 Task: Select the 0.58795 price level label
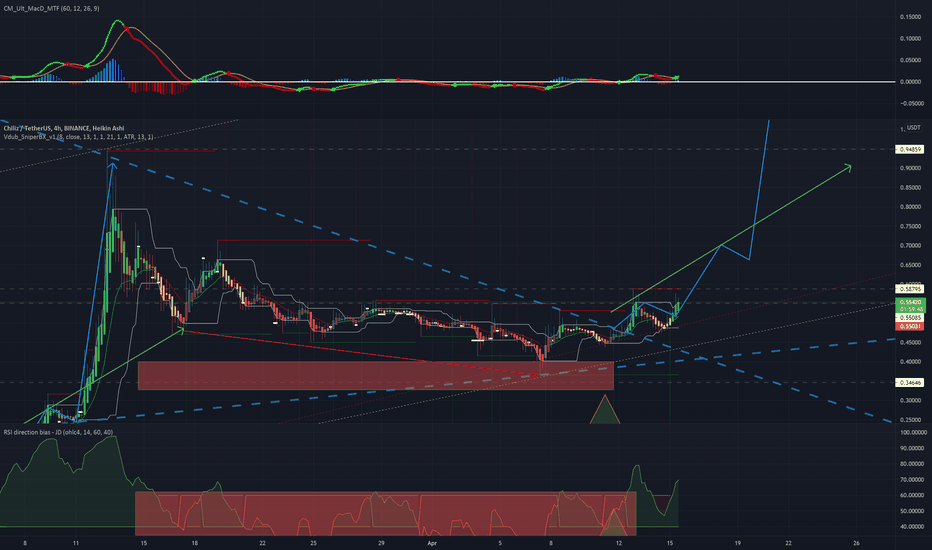pyautogui.click(x=909, y=289)
